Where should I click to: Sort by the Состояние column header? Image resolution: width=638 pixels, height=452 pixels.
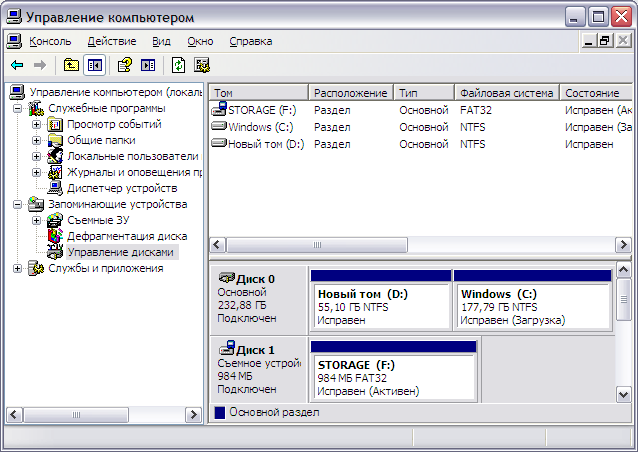pos(596,93)
